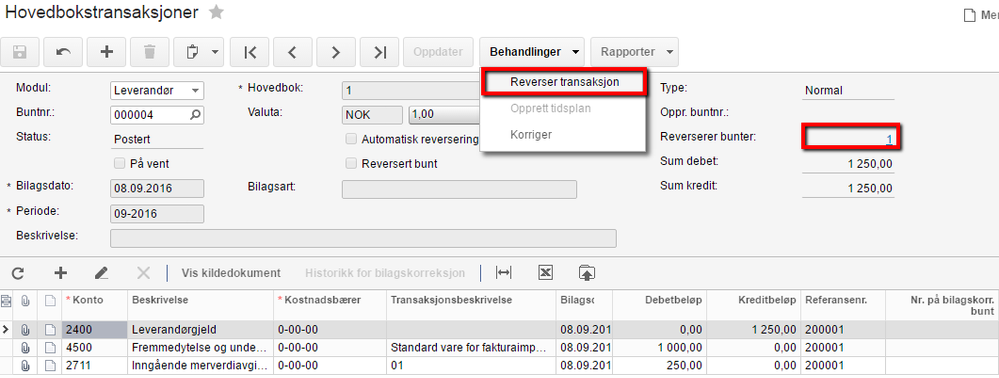Click Vis kildedokument button
Image resolution: width=999 pixels, height=378 pixels.
click(231, 273)
